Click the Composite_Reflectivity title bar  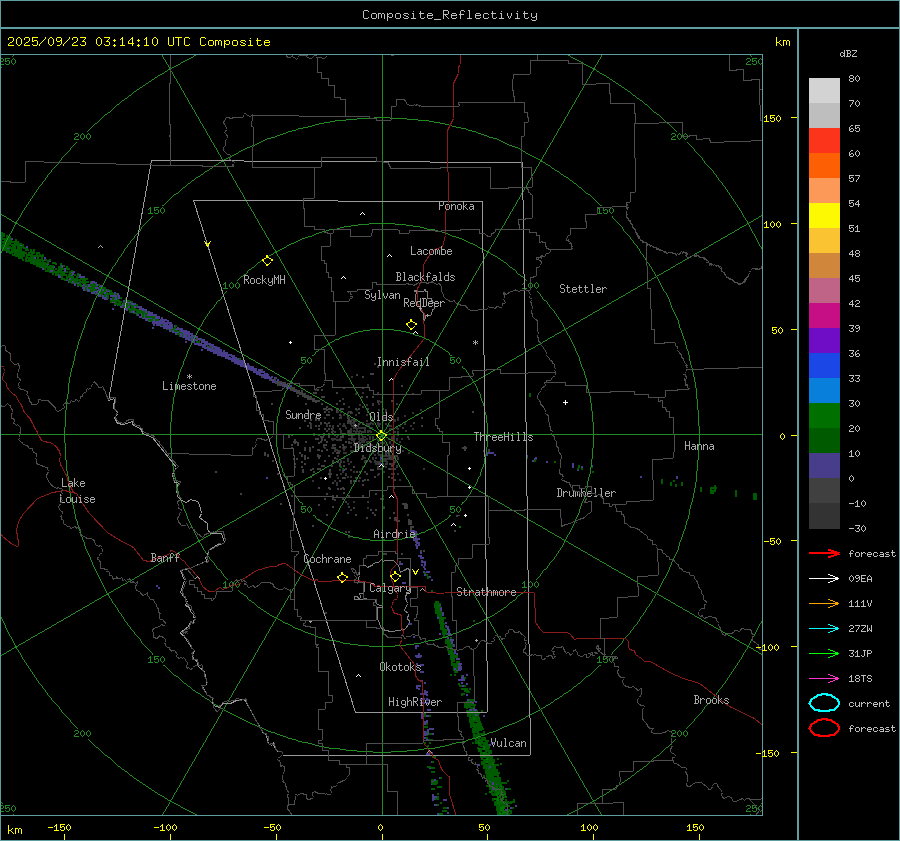[449, 15]
